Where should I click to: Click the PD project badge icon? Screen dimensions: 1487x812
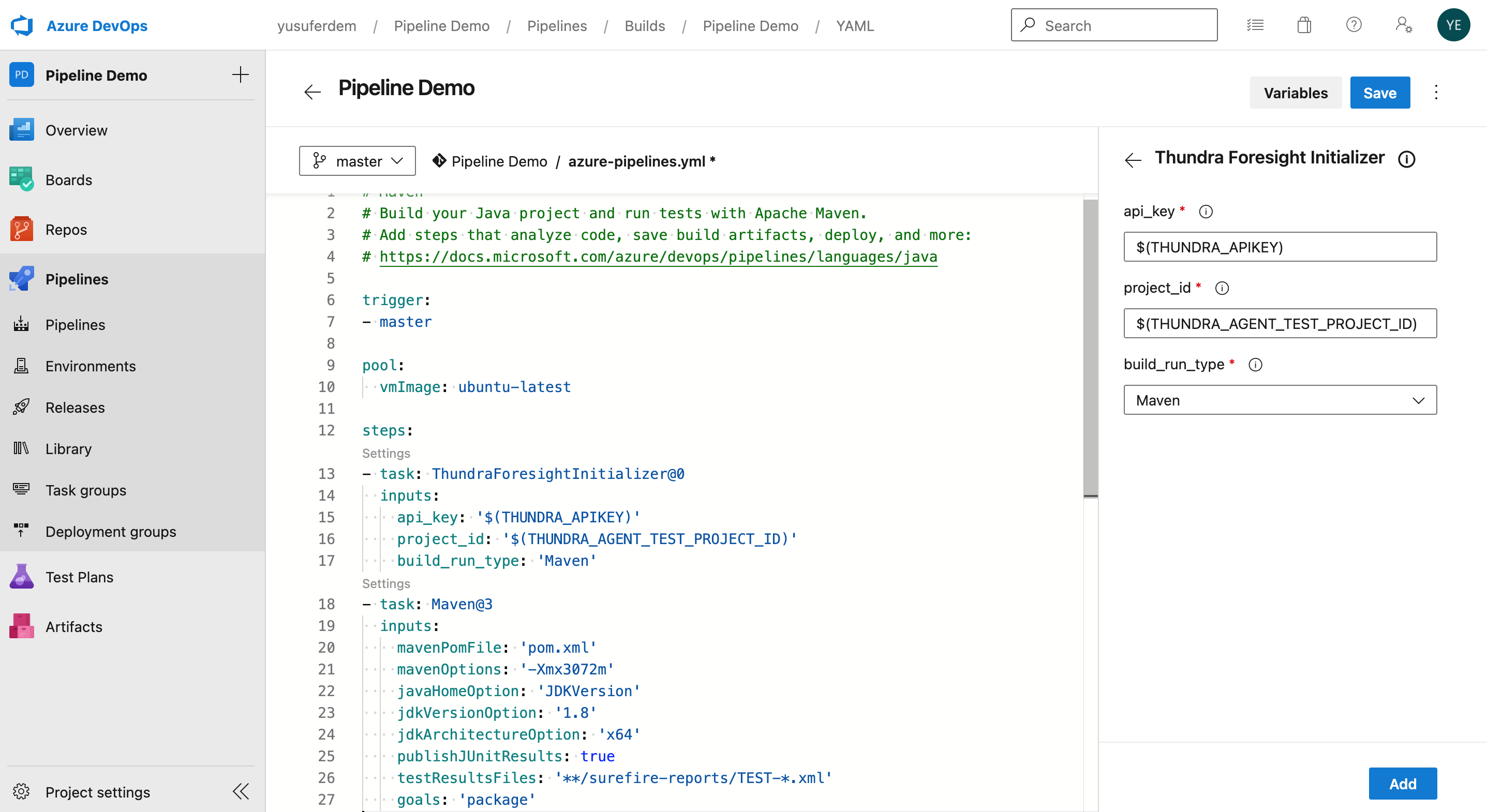coord(21,74)
